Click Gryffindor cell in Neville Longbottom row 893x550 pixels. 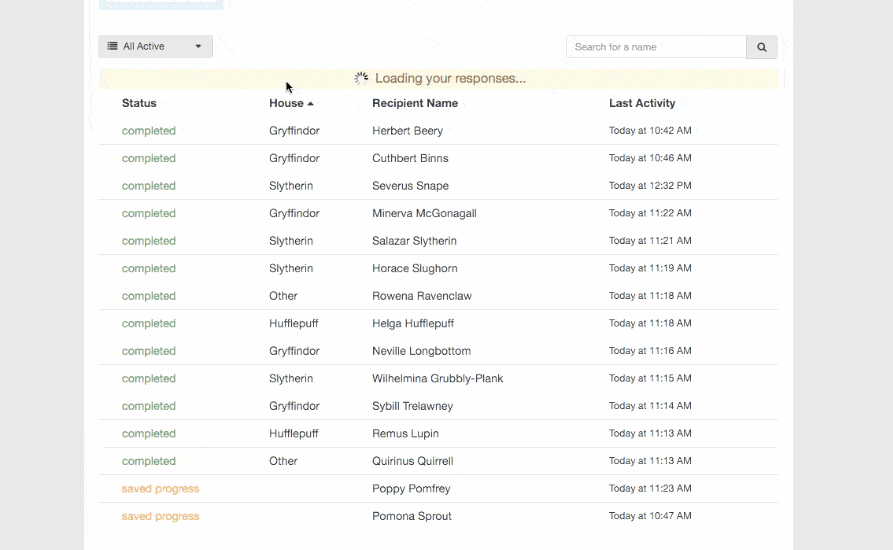(x=294, y=351)
